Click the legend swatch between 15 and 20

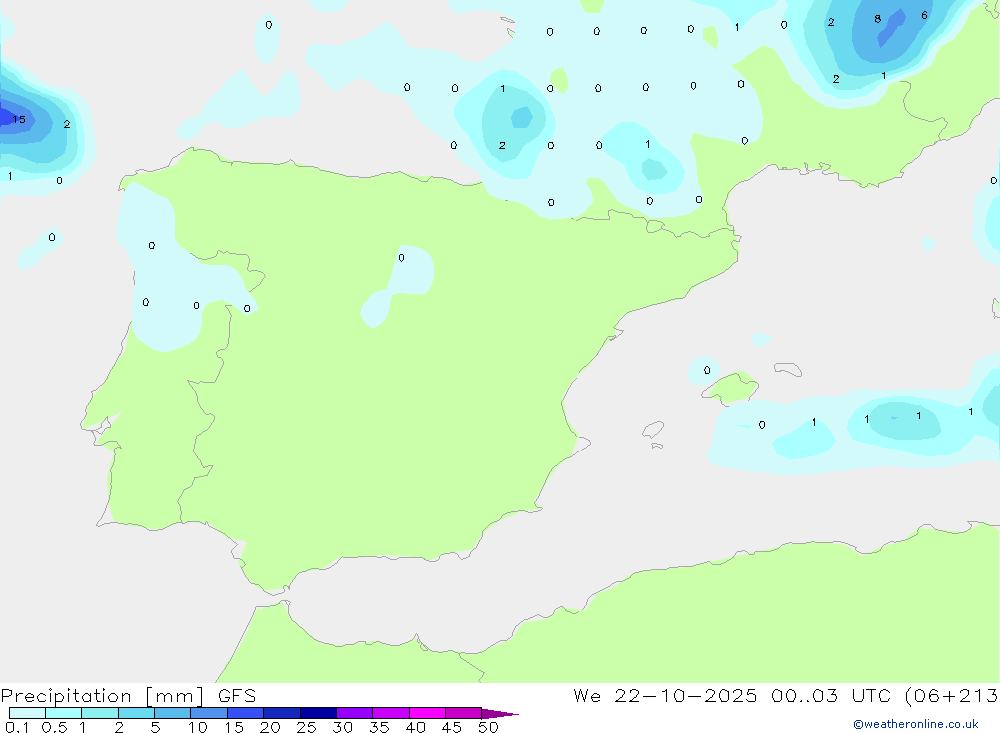pos(246,713)
